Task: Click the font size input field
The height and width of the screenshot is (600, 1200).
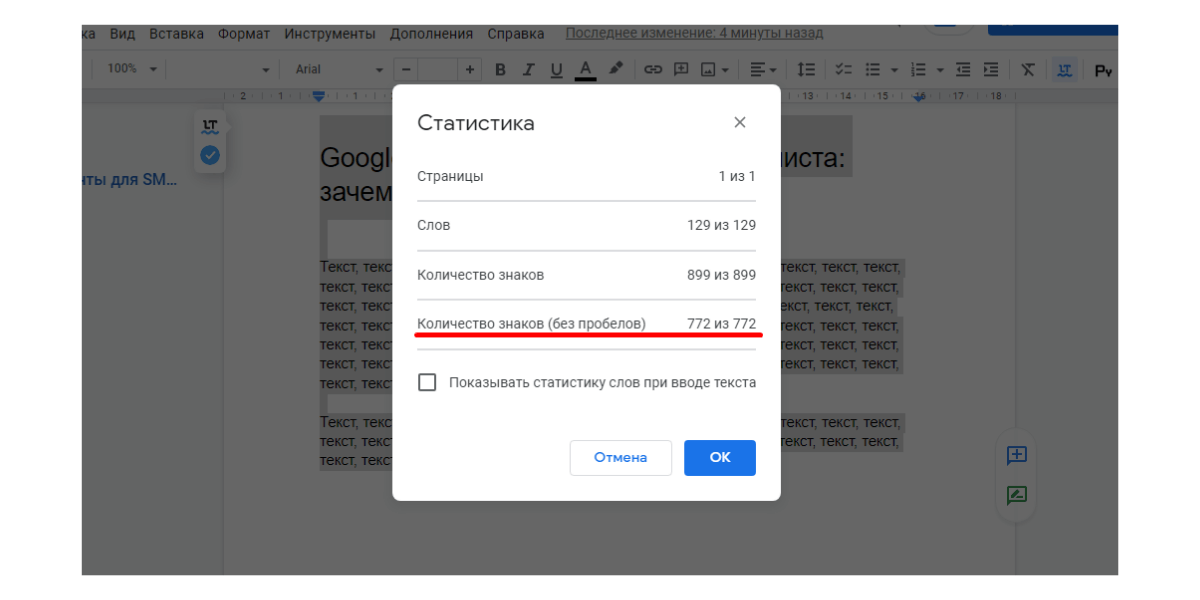Action: 438,69
